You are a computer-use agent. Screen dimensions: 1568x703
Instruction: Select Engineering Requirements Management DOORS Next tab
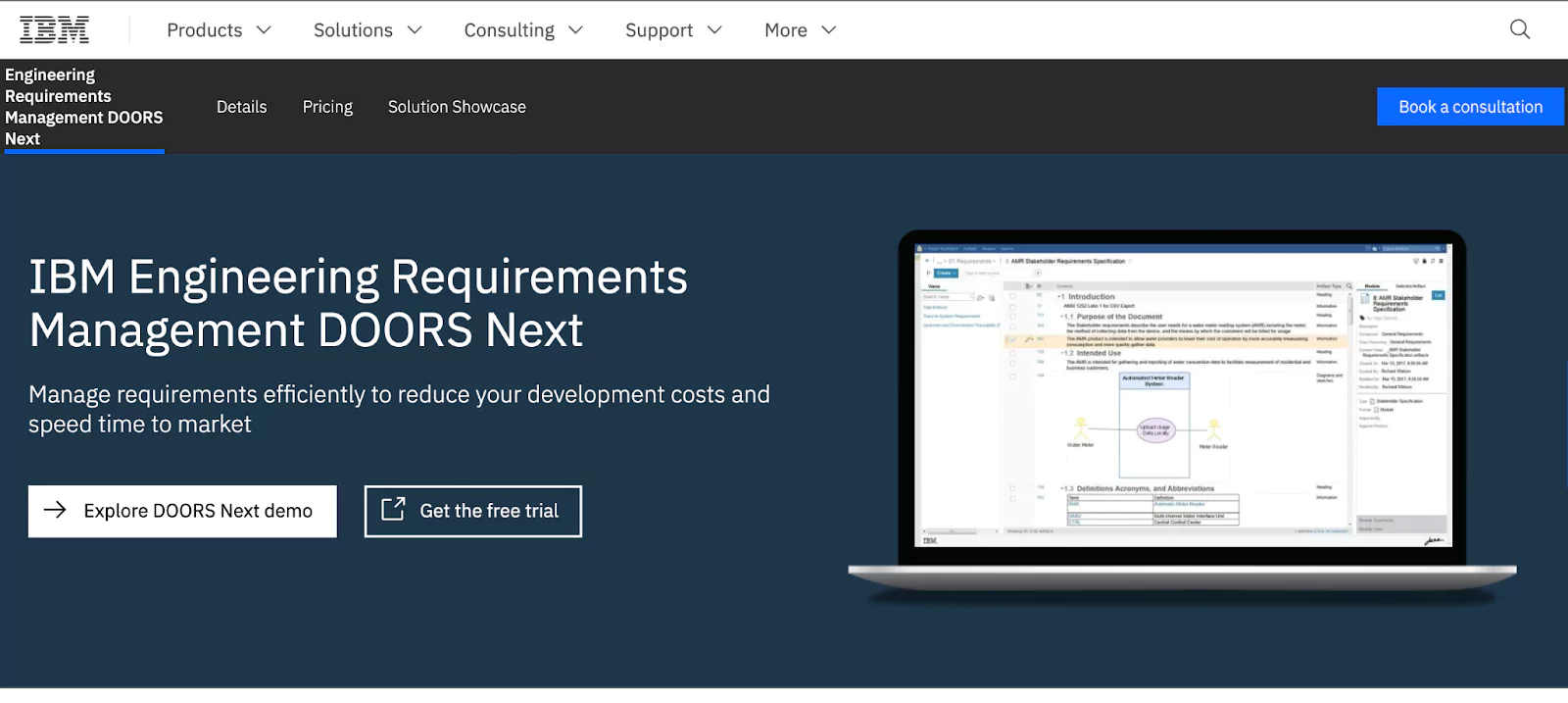point(83,107)
